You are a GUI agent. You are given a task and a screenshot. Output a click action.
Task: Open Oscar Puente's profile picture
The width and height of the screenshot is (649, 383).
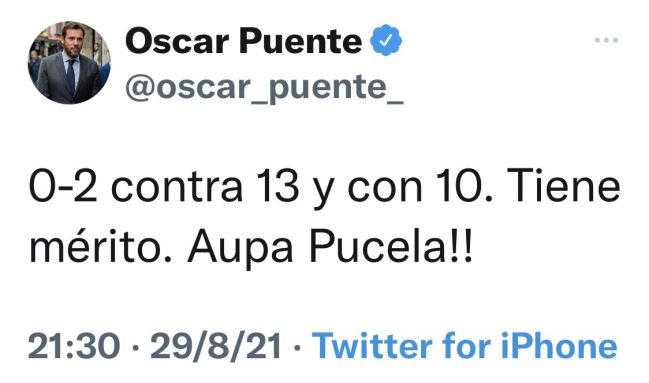point(69,63)
